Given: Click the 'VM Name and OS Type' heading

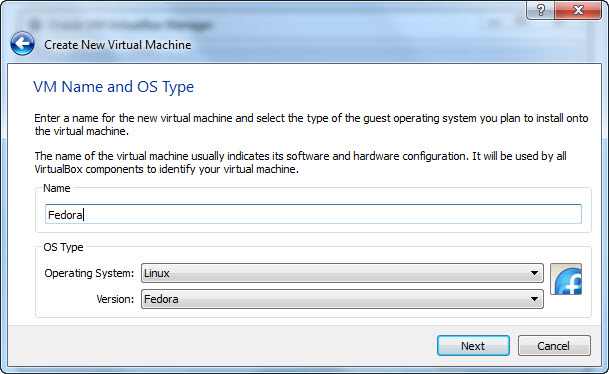Looking at the screenshot, I should point(113,87).
